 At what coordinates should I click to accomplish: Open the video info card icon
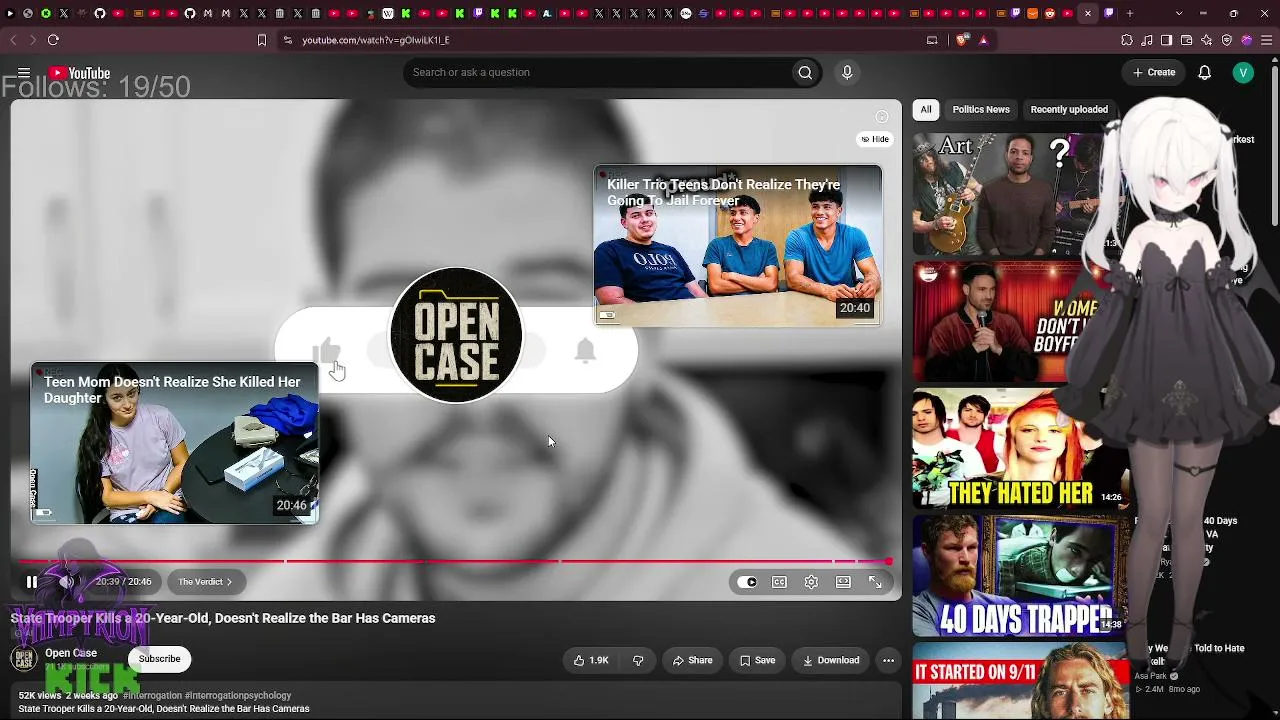point(881,117)
